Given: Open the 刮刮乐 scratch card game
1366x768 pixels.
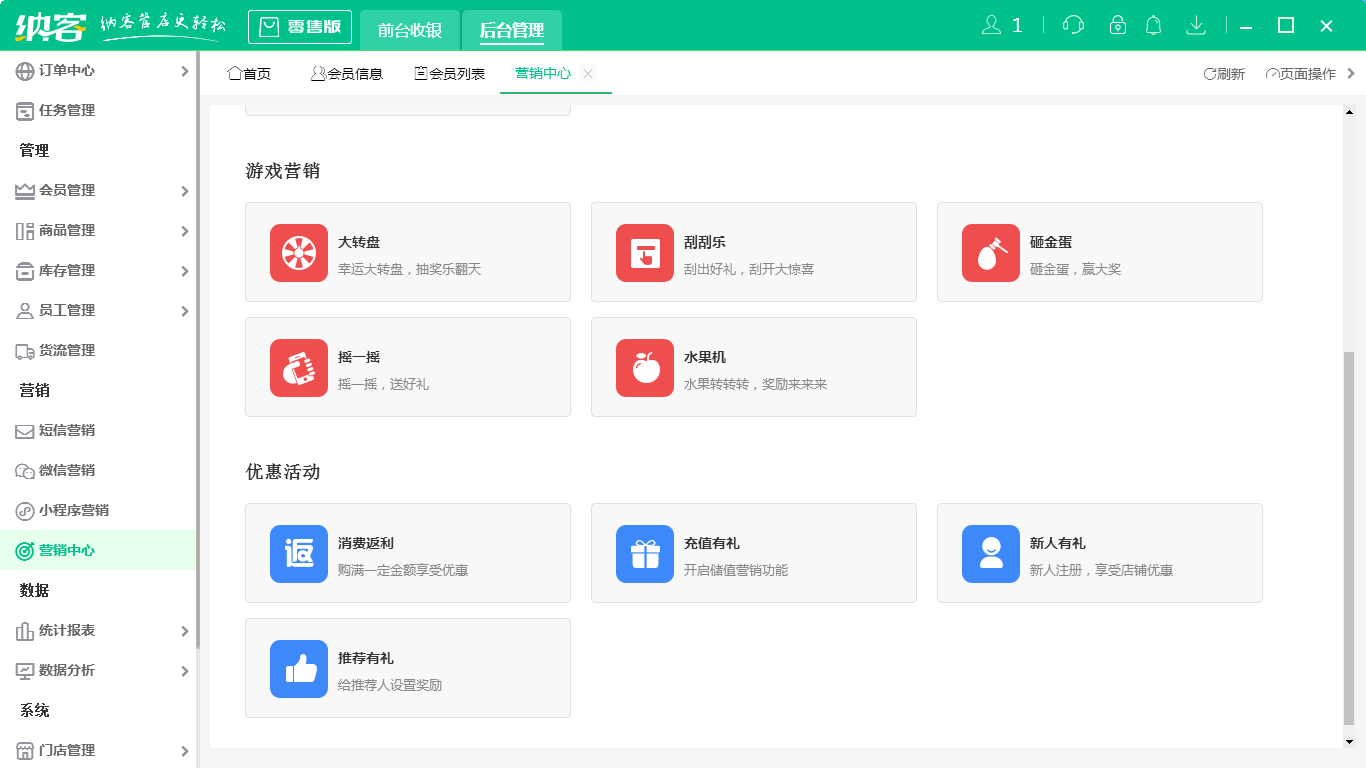Looking at the screenshot, I should [x=753, y=251].
